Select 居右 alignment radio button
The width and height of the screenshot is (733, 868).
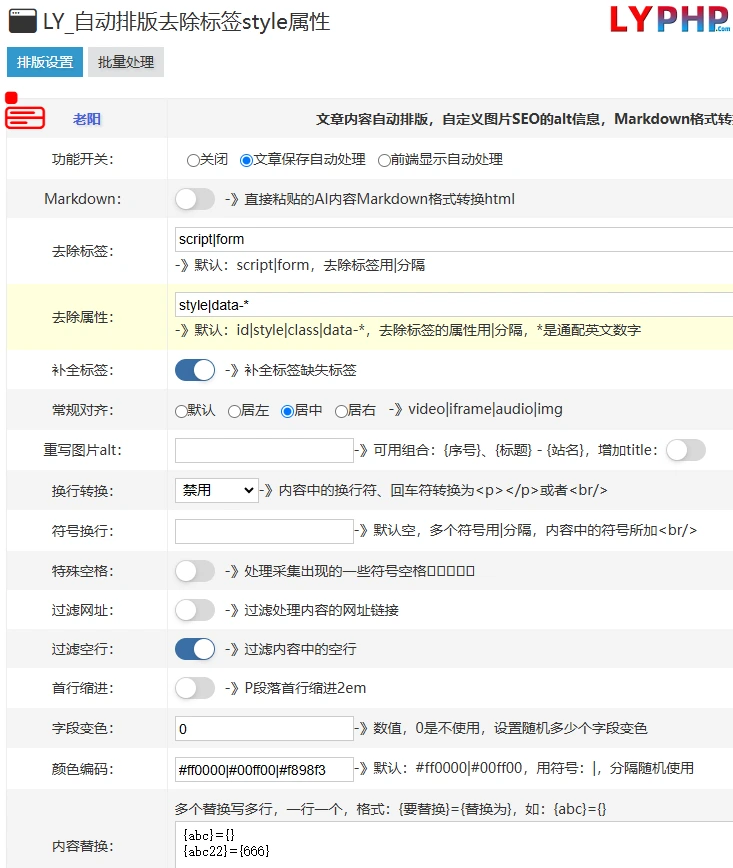341,411
